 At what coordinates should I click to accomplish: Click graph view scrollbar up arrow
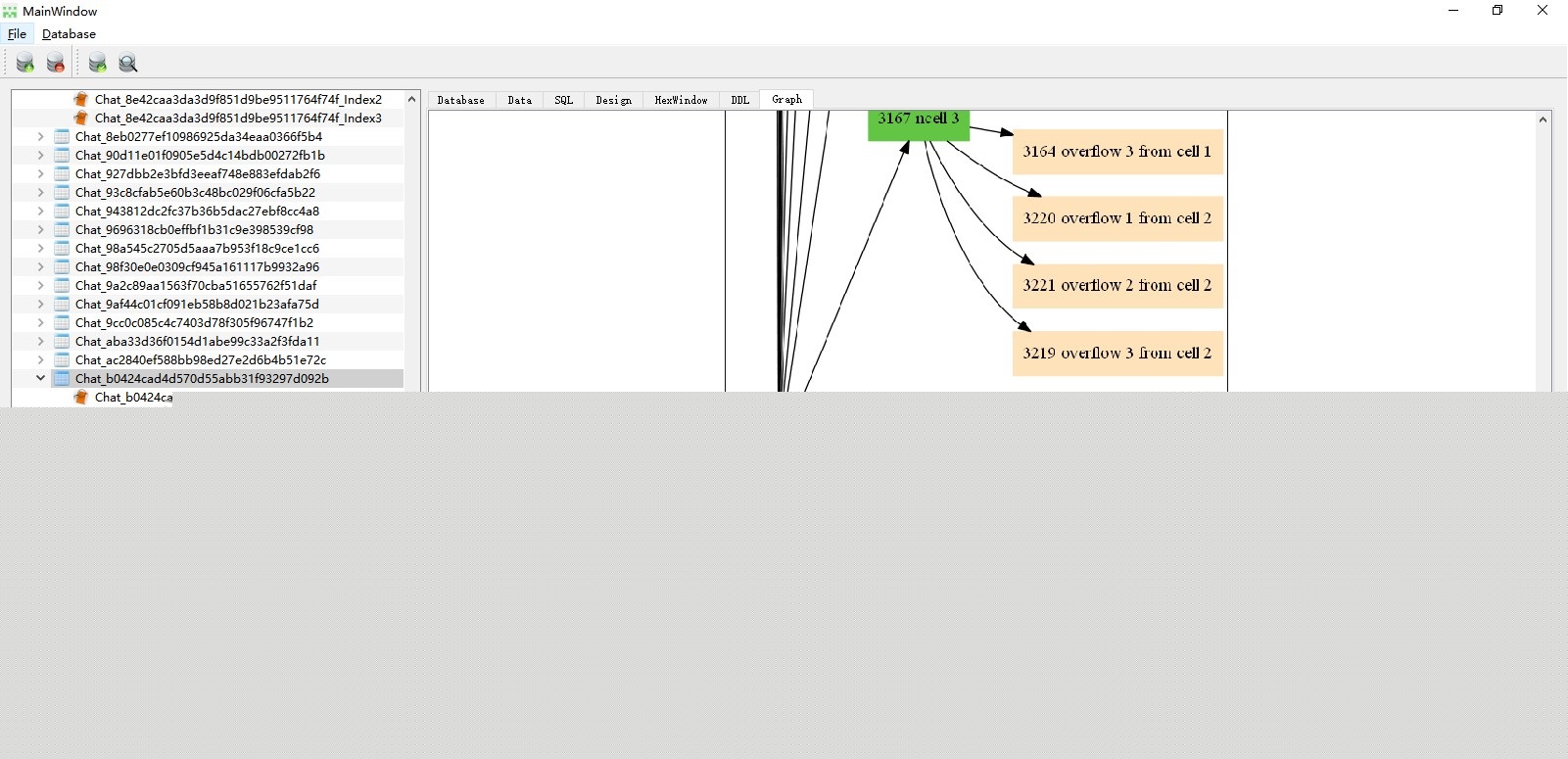1543,119
